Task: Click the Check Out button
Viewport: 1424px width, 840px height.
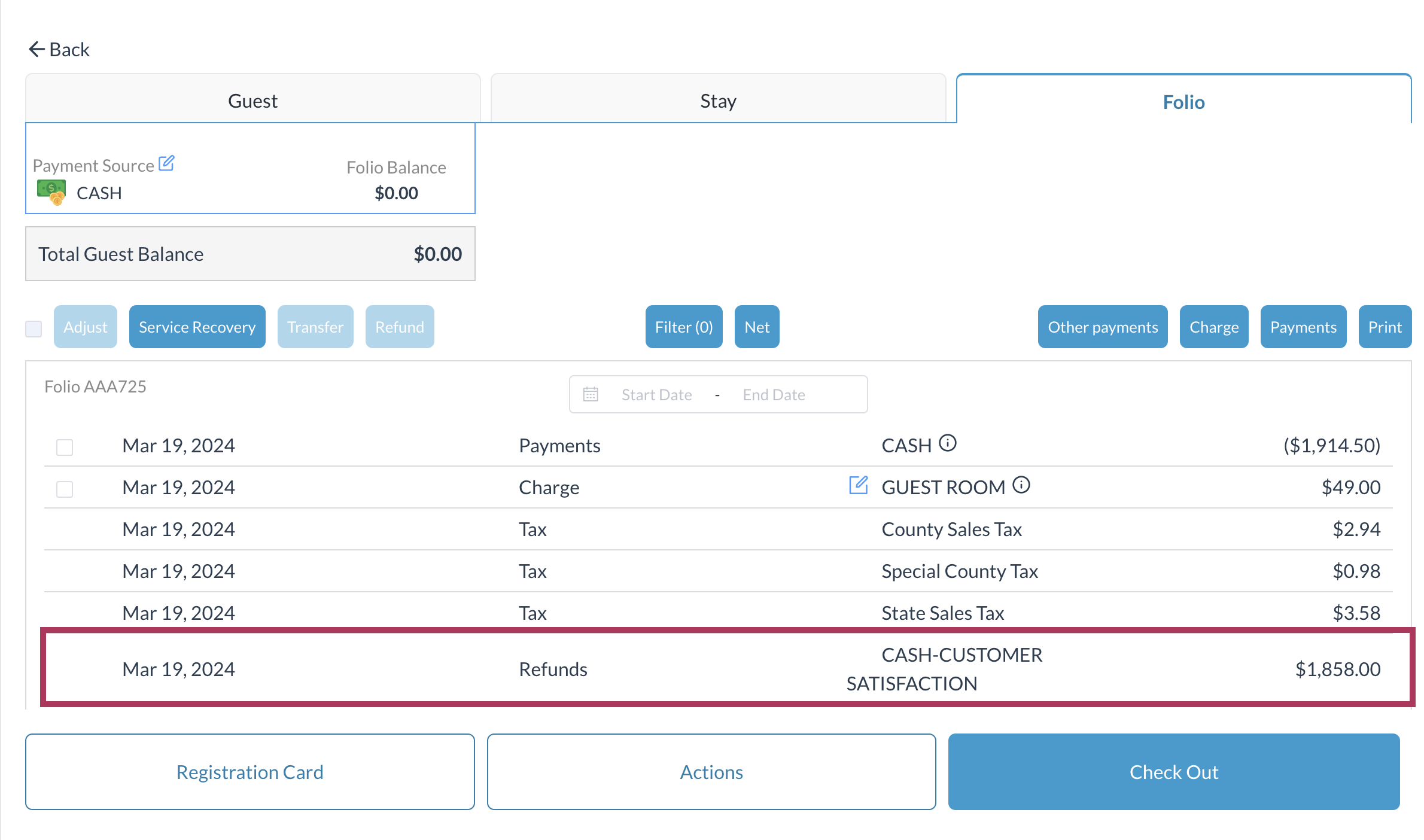Action: click(x=1173, y=772)
